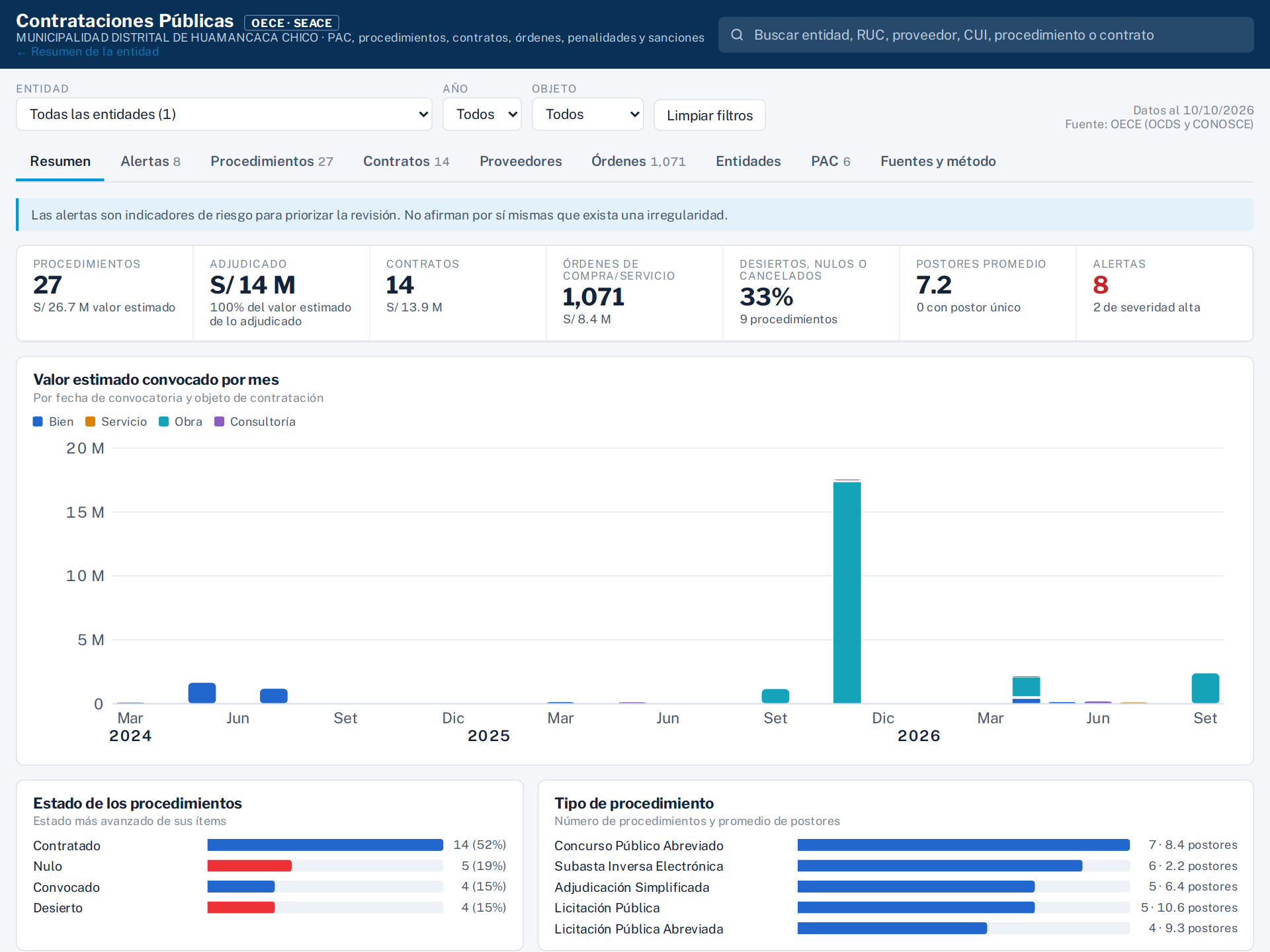Click the Postores promedio 7.2 value

(934, 285)
